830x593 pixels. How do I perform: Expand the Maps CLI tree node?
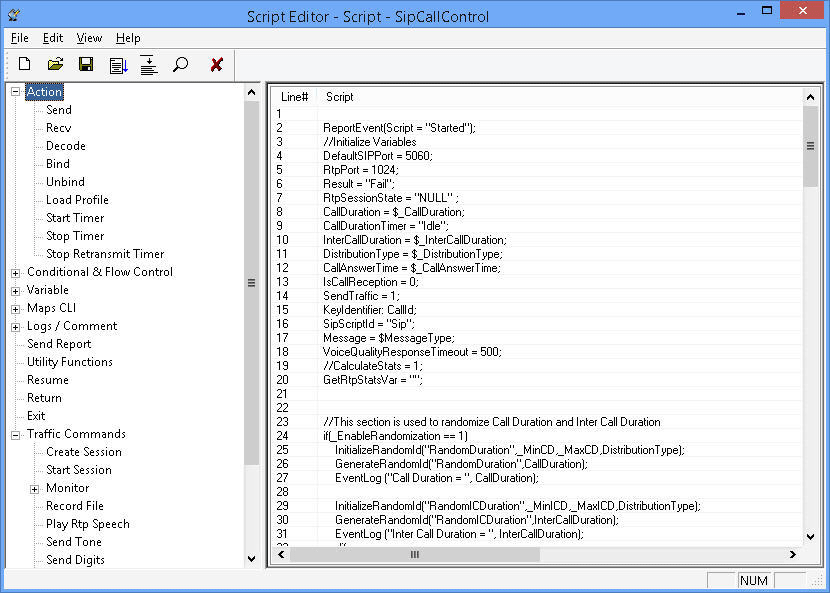(15, 309)
